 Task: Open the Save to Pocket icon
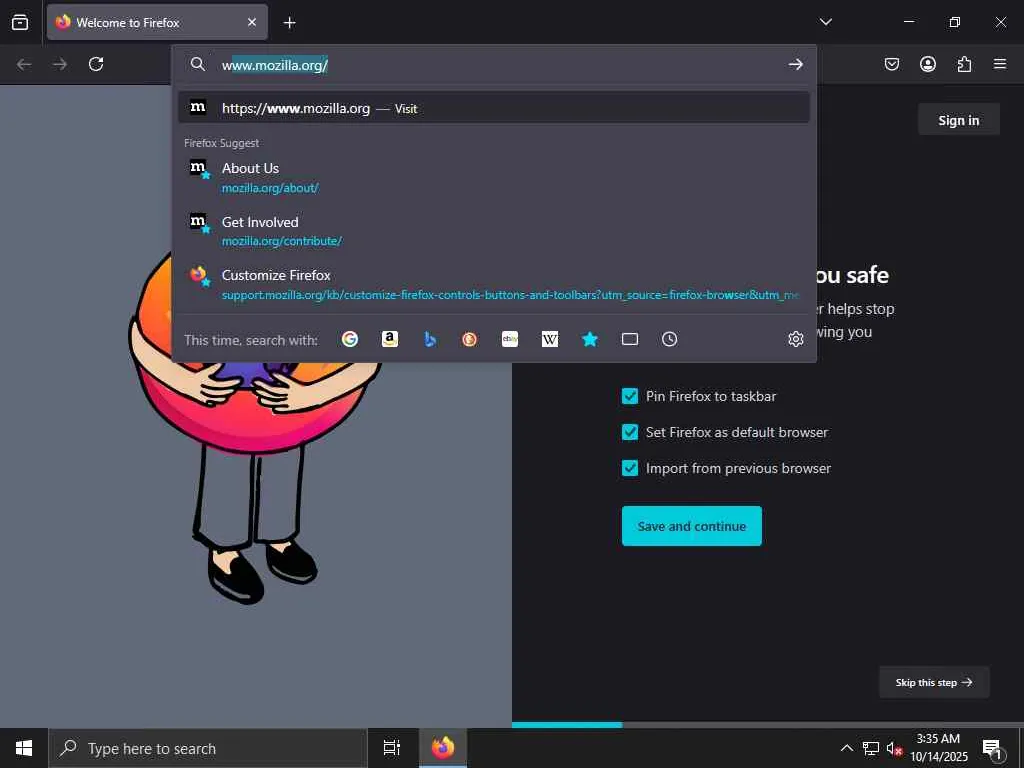pyautogui.click(x=891, y=64)
